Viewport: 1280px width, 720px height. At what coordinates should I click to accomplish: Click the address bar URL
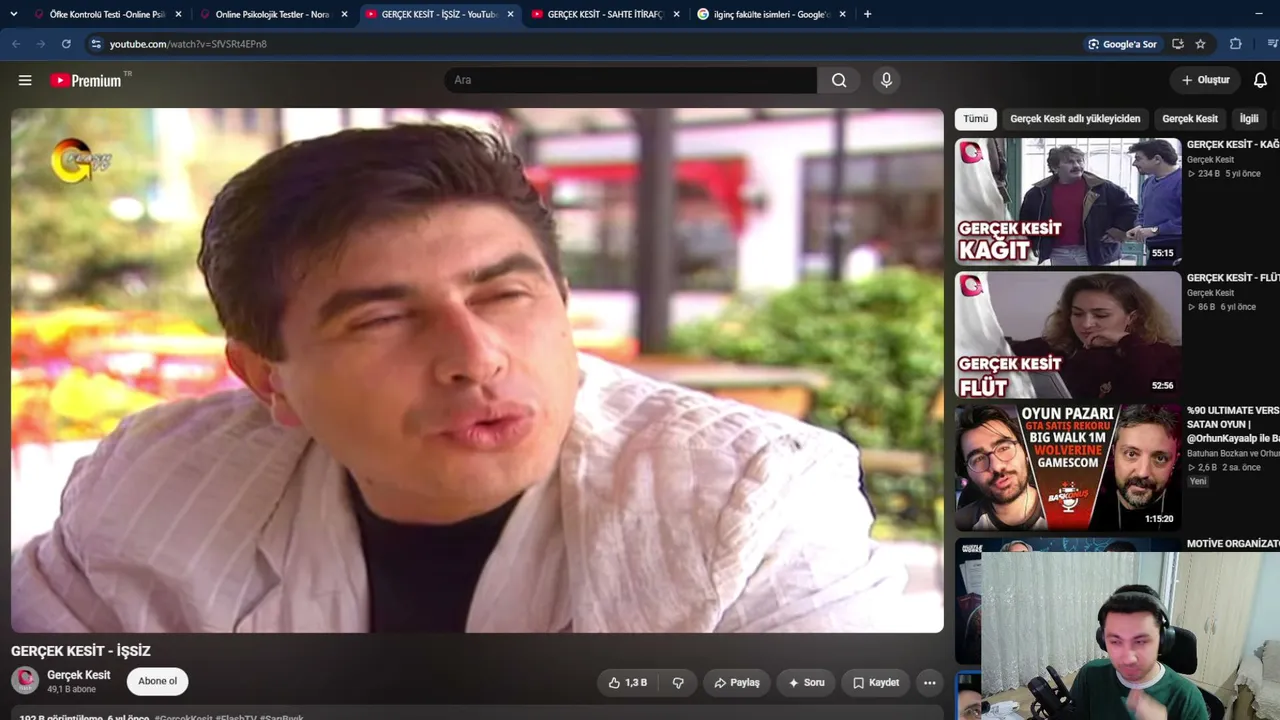[188, 44]
